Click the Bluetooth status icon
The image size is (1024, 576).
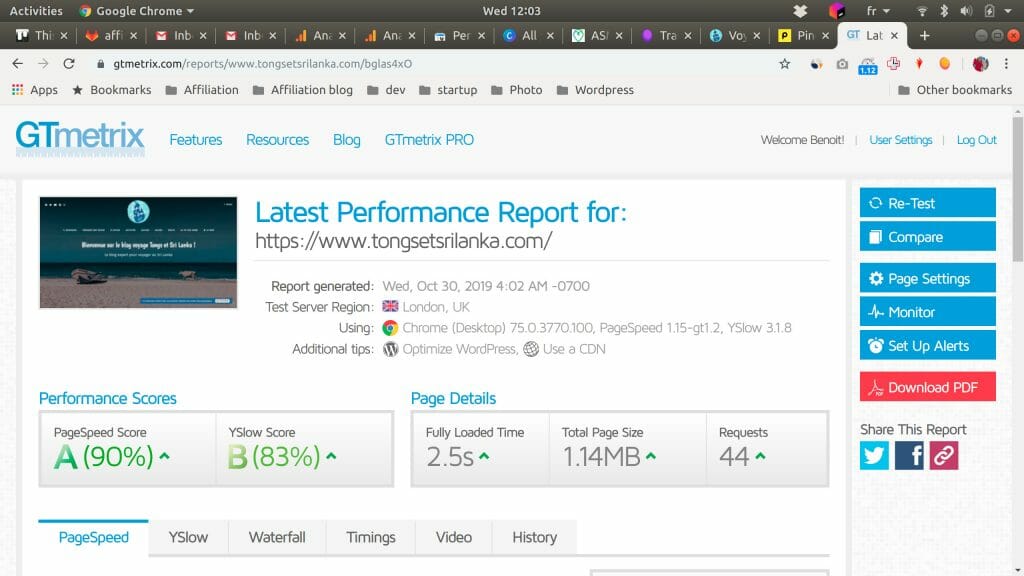click(x=944, y=11)
